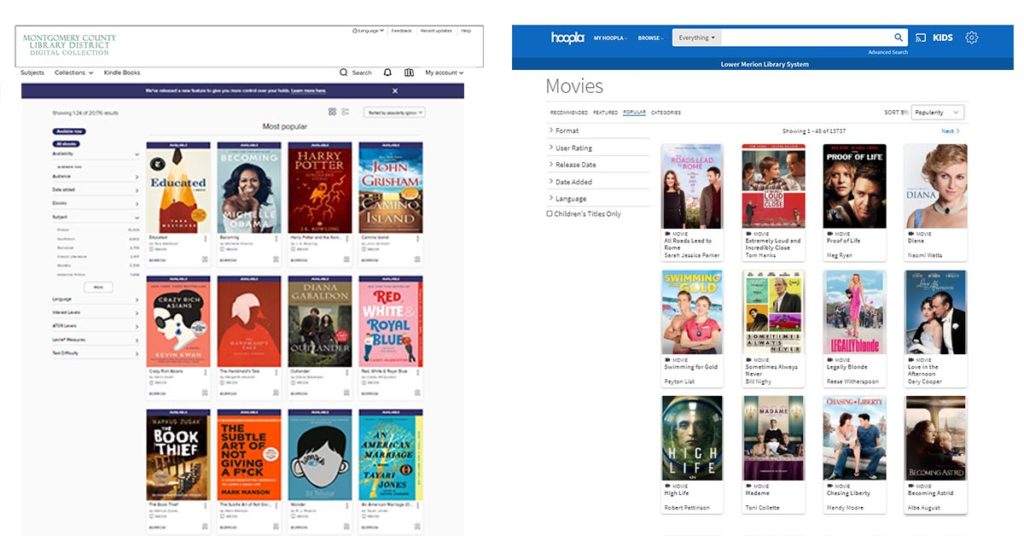Expand the Date added filter section
This screenshot has height=536, width=1024.
click(95, 190)
